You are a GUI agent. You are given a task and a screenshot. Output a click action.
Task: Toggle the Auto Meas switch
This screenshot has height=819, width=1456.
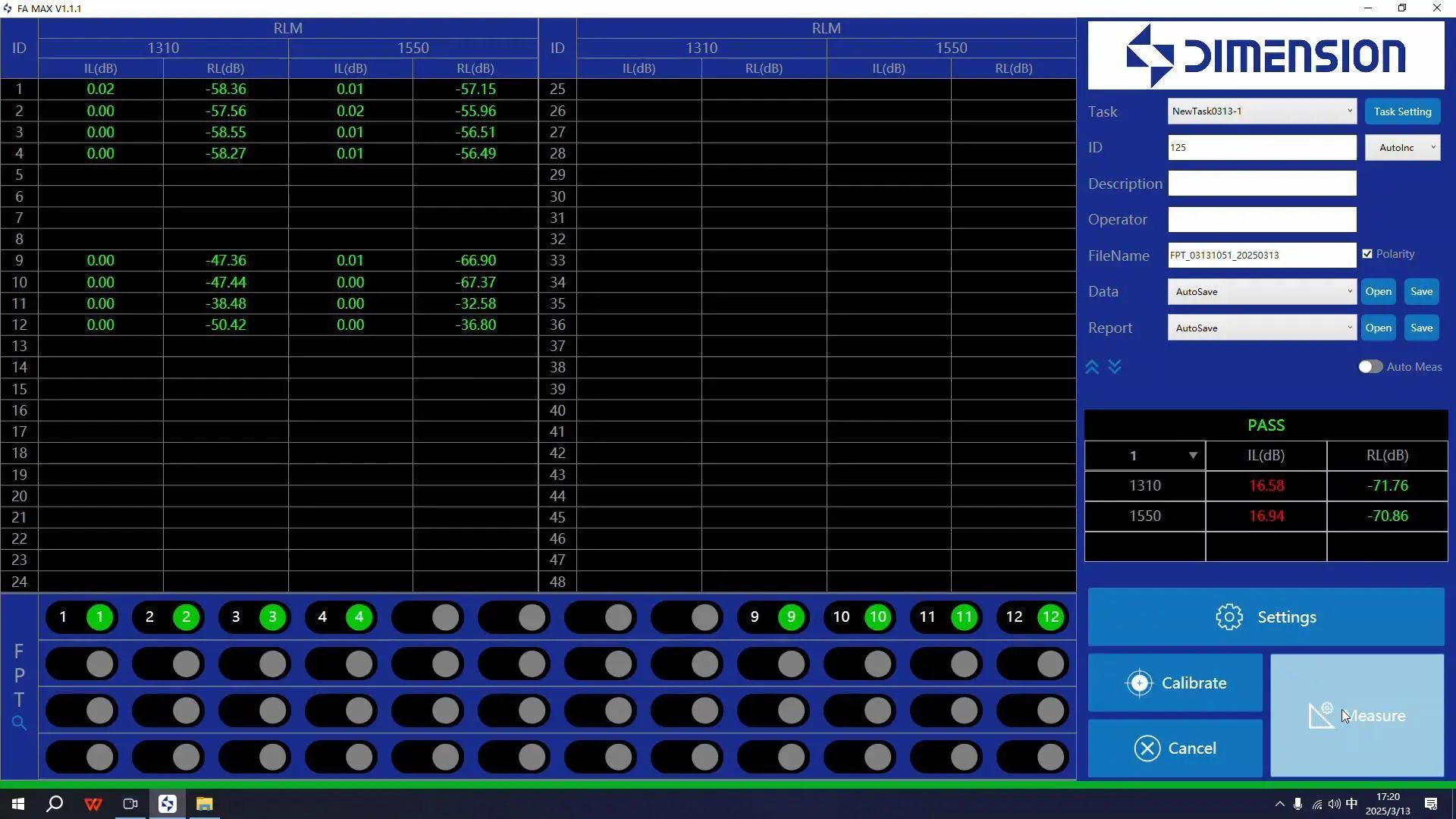[x=1370, y=367]
